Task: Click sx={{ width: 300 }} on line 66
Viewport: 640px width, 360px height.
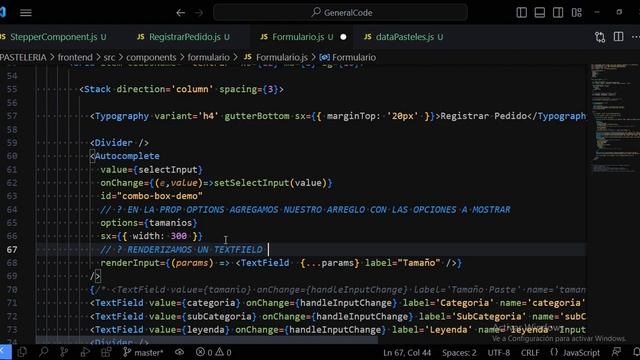Action: pos(151,236)
